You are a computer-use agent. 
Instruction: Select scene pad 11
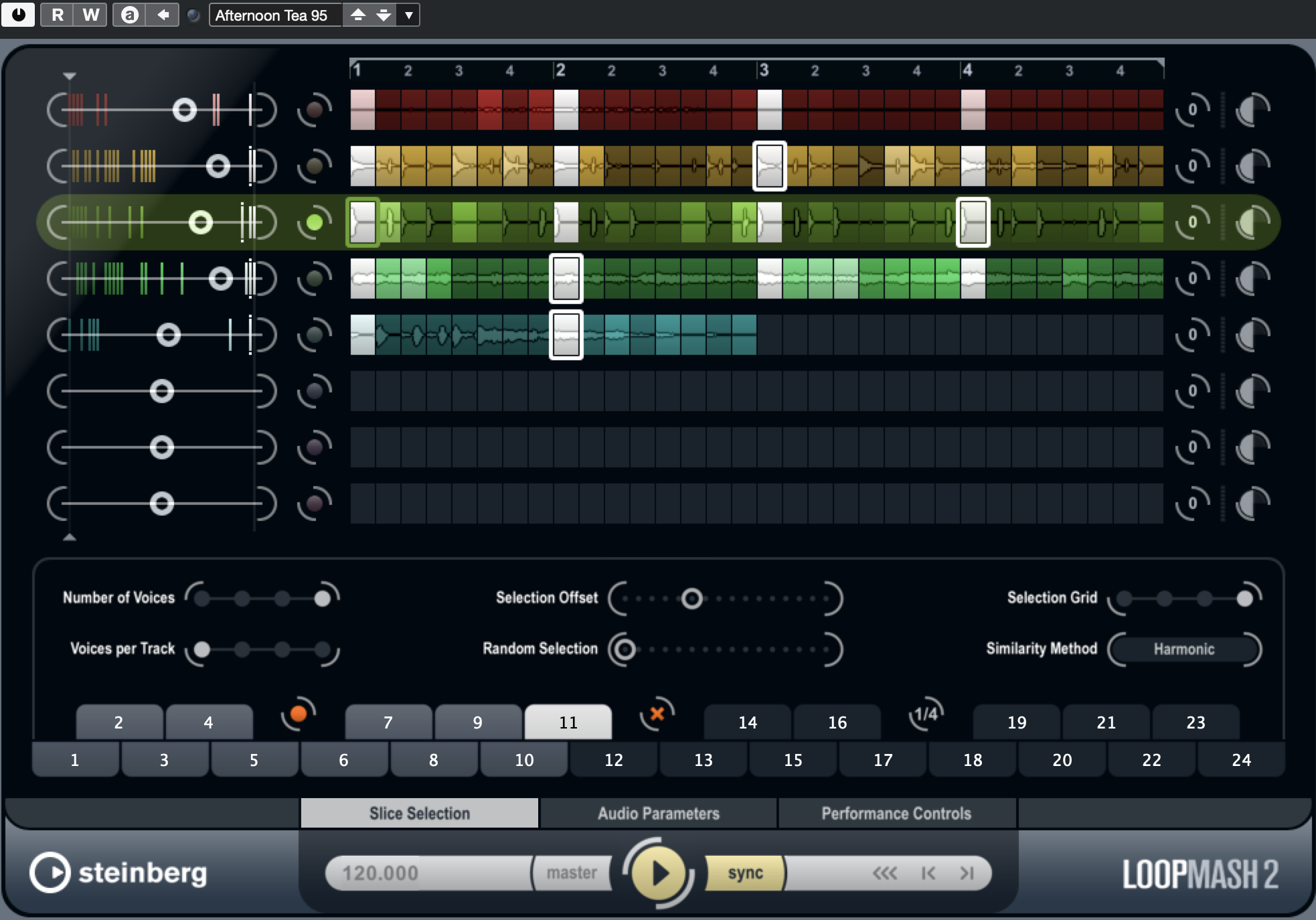[x=568, y=722]
